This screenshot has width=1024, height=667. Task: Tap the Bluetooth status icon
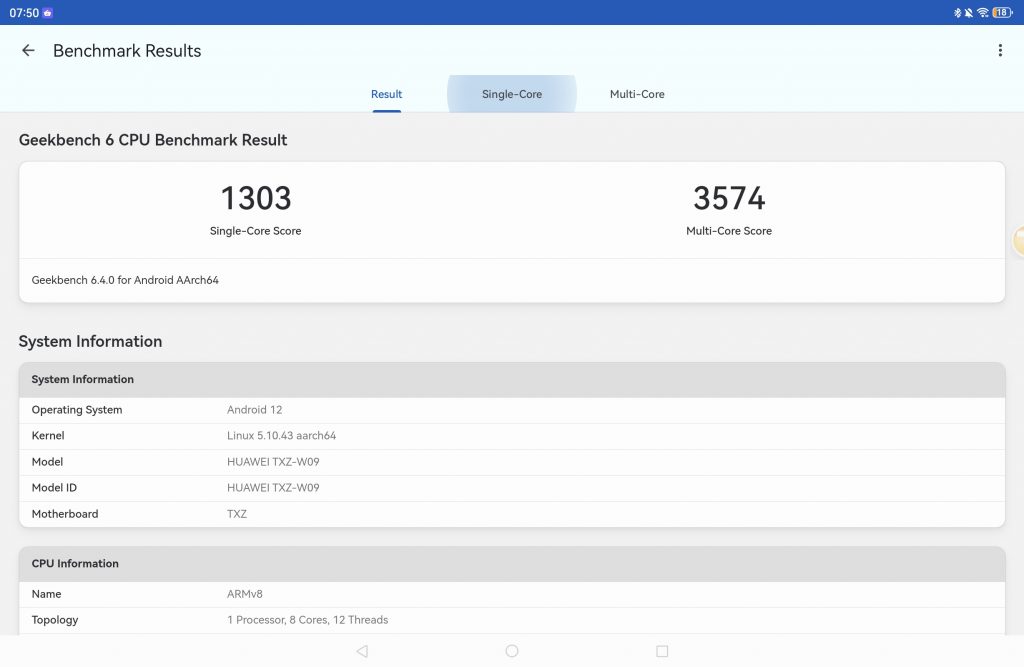(957, 12)
